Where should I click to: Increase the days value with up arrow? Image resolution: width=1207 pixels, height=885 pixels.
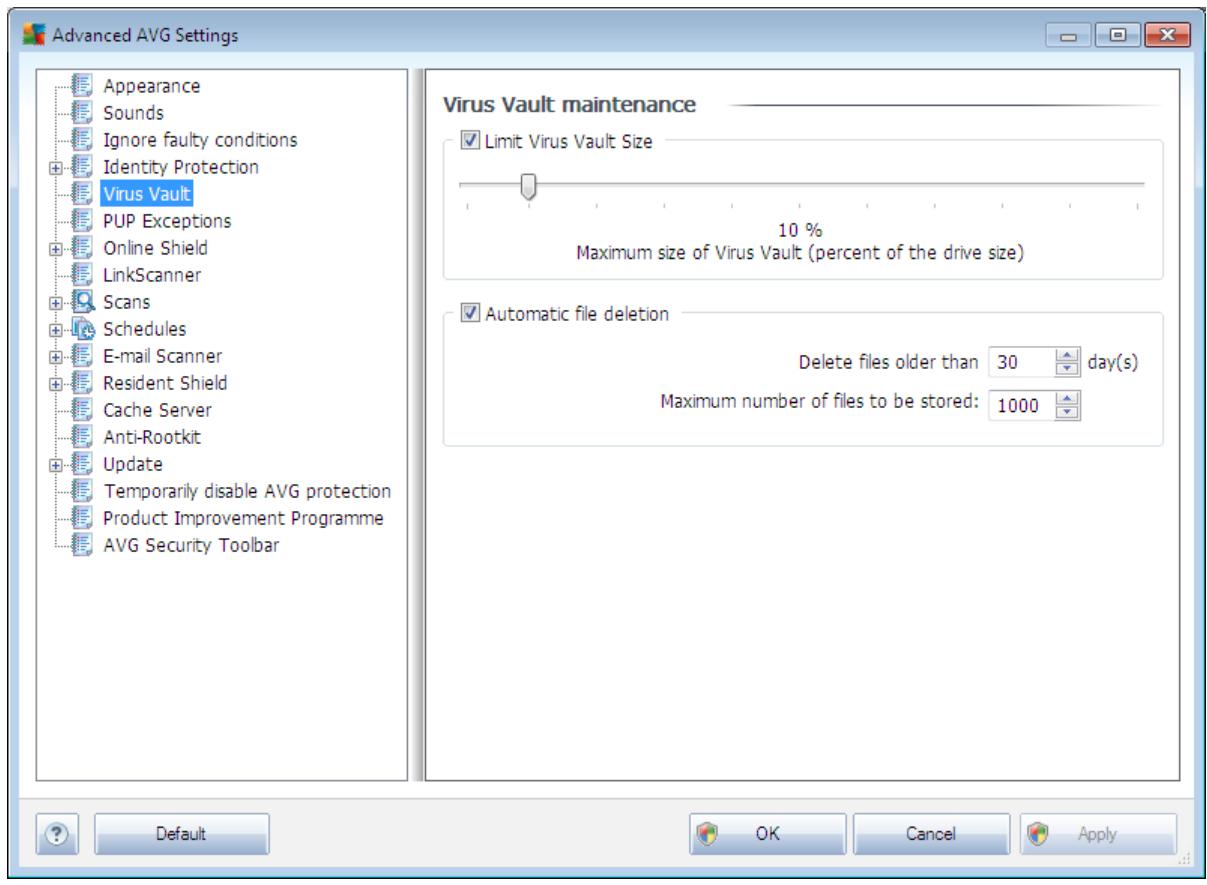(x=1069, y=357)
